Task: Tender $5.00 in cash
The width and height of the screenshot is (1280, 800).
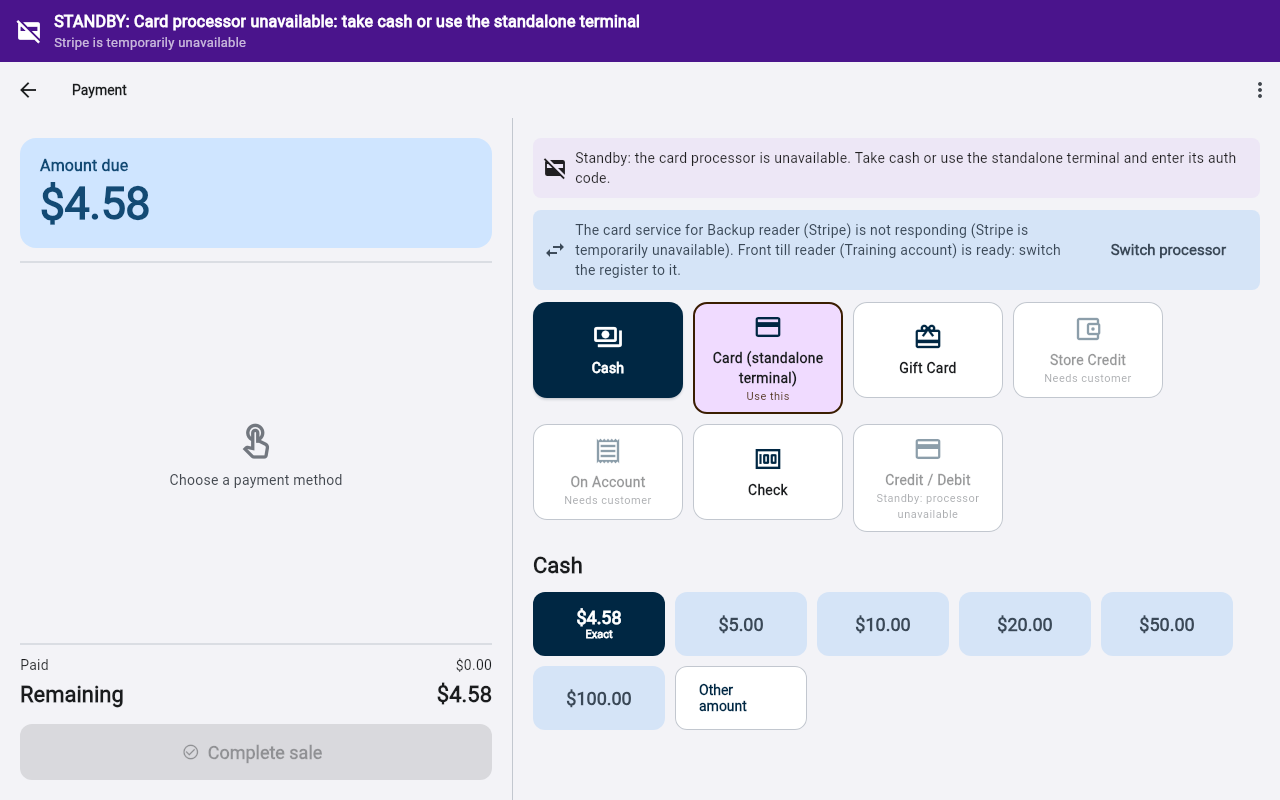Action: [x=741, y=624]
